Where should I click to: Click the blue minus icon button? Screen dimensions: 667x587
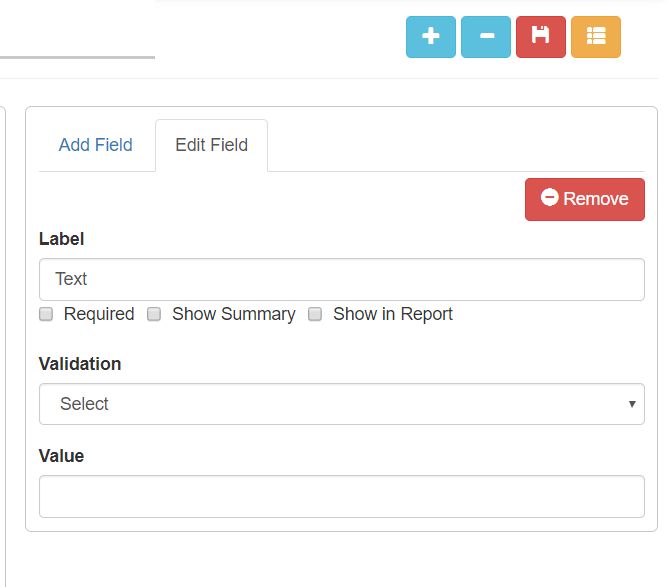(486, 37)
